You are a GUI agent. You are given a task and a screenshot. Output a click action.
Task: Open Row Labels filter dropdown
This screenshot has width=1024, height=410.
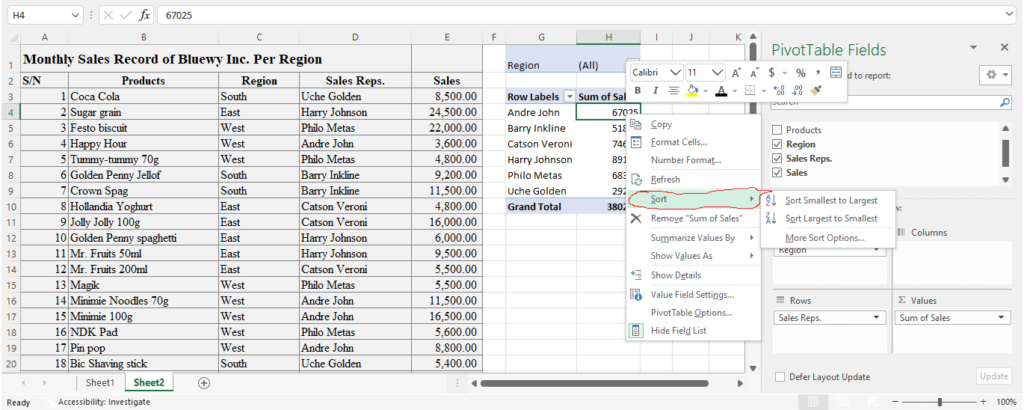(x=569, y=97)
